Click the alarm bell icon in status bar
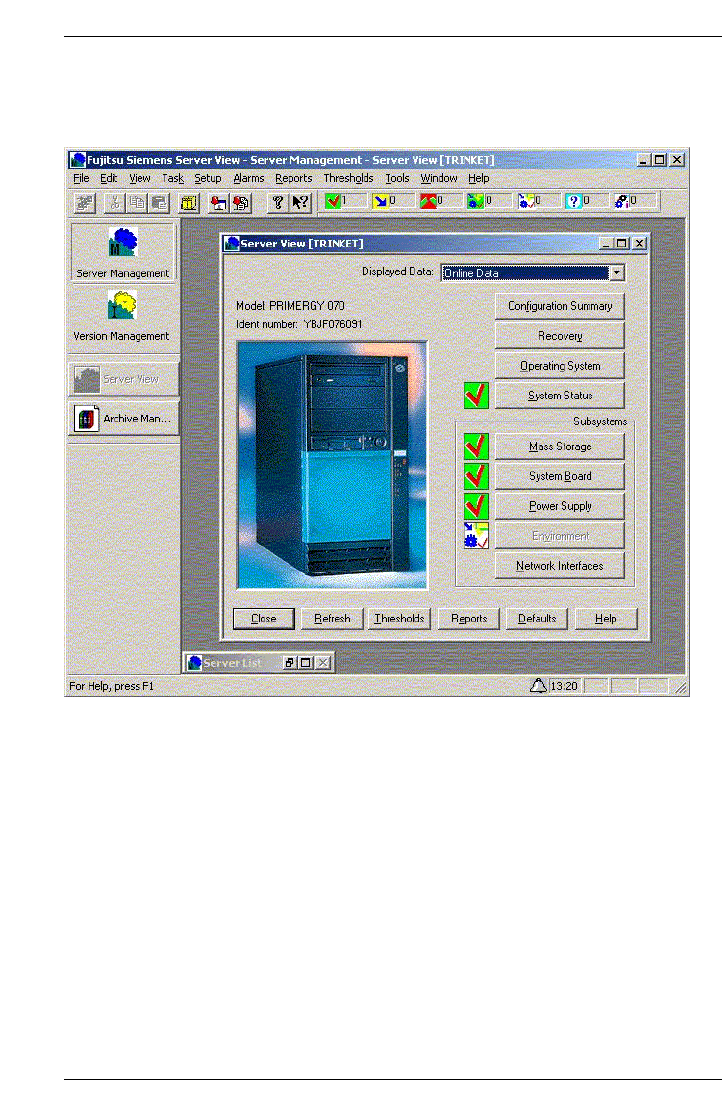 538,685
